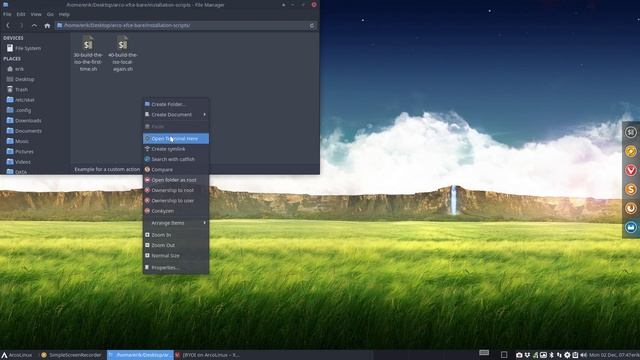Viewport: 640px width, 360px height.
Task: Click the gear settings tray icon
Action: tap(567, 355)
